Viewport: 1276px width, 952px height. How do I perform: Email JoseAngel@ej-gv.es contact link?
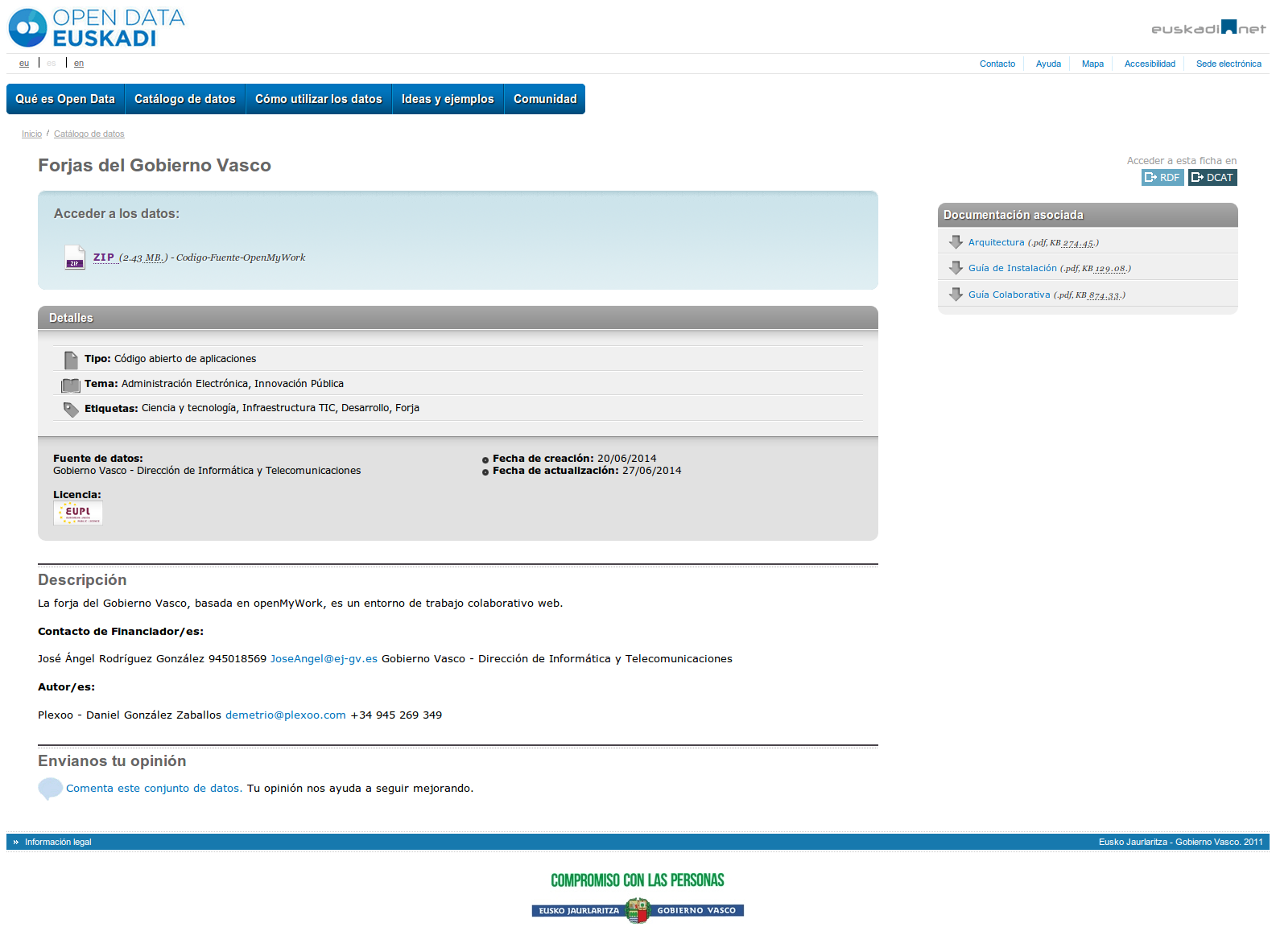(324, 659)
